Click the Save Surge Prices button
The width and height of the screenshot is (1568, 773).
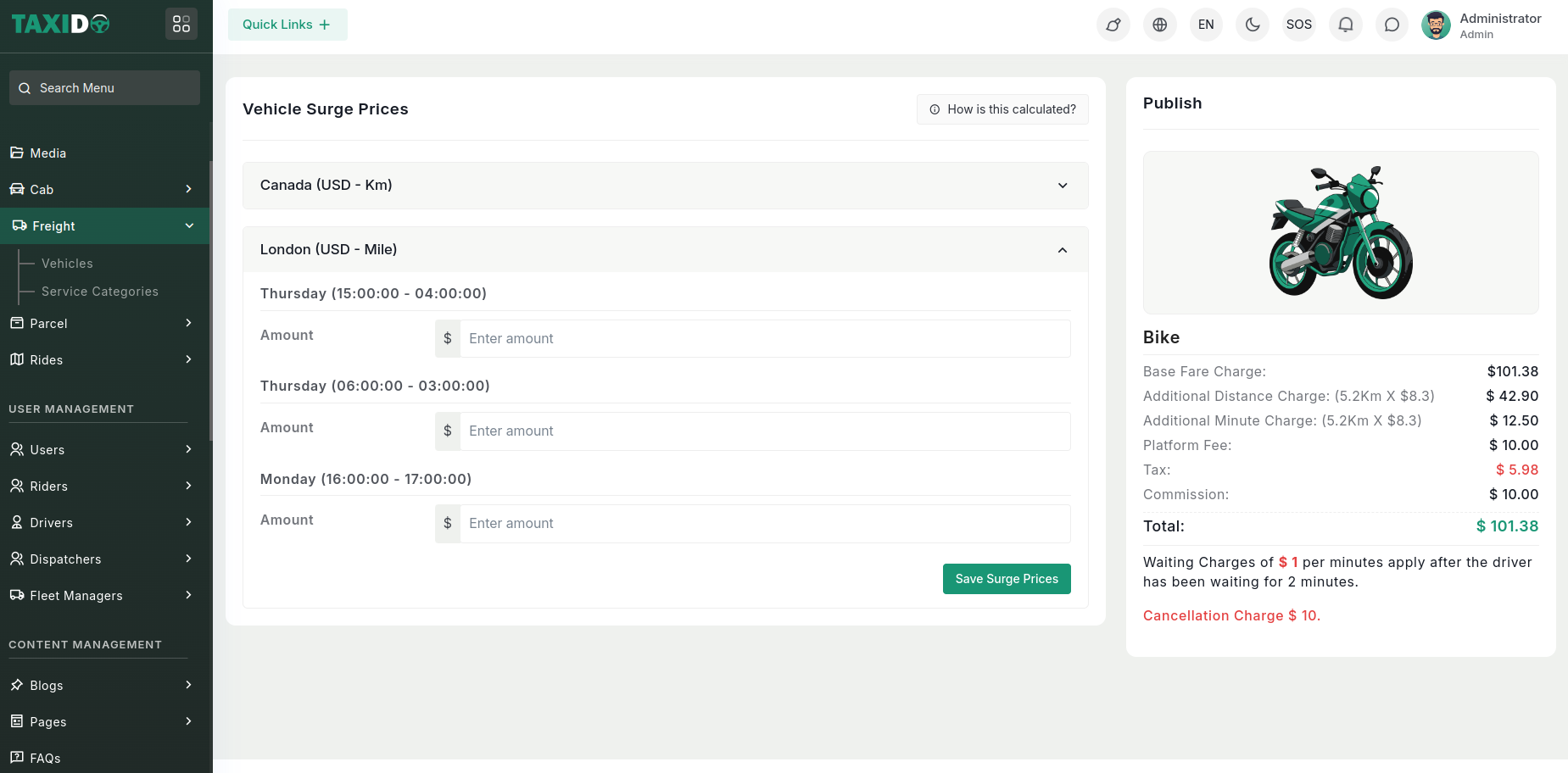pos(1006,579)
